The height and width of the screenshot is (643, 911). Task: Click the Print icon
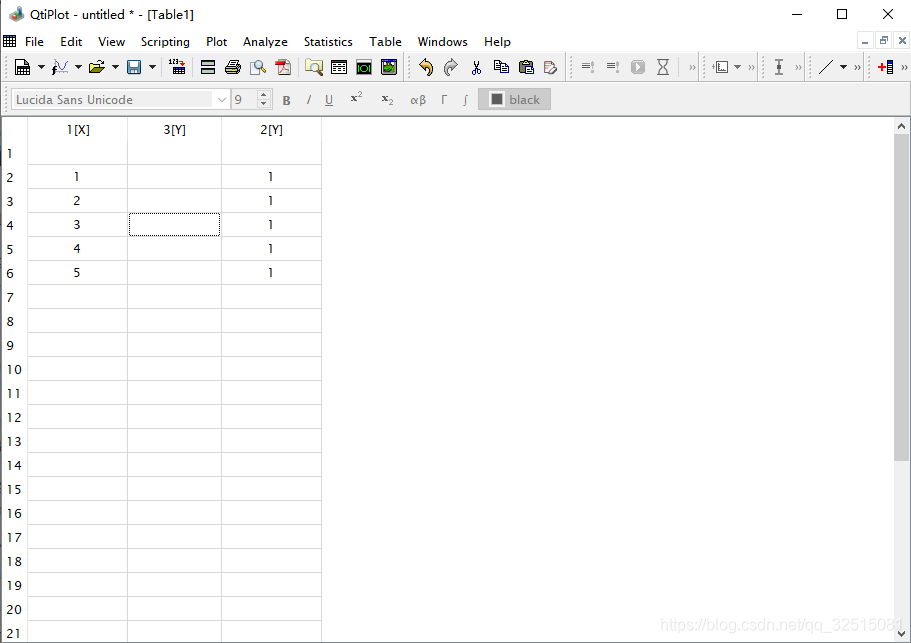[232, 67]
